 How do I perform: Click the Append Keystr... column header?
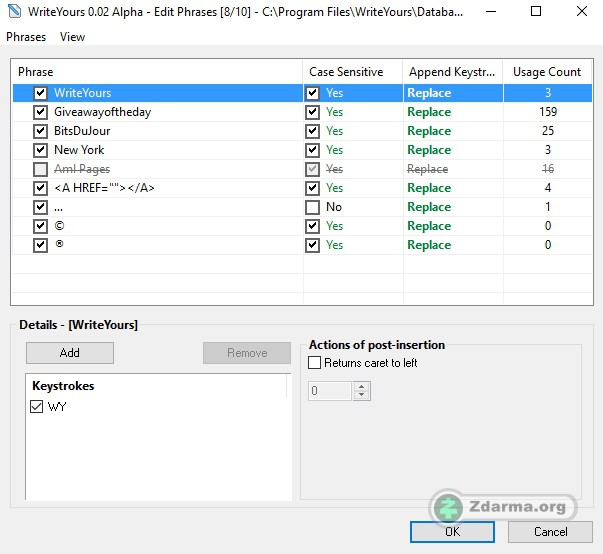[453, 72]
